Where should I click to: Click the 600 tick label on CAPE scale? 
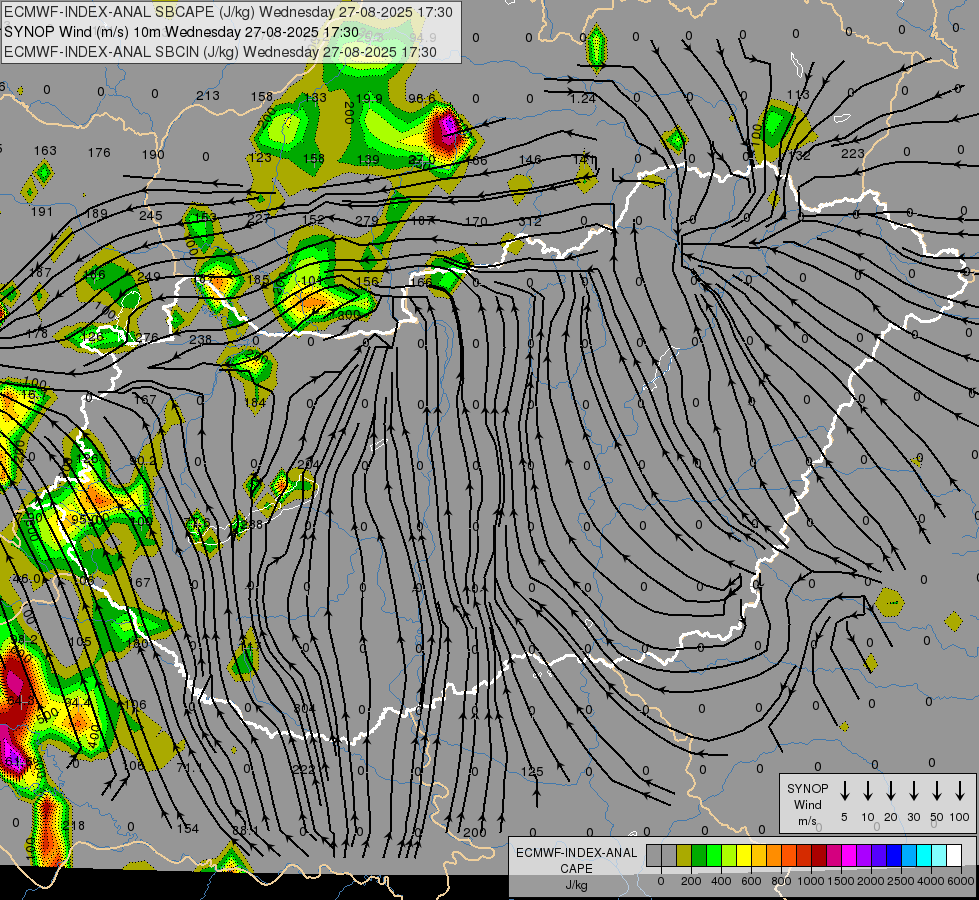point(751,881)
